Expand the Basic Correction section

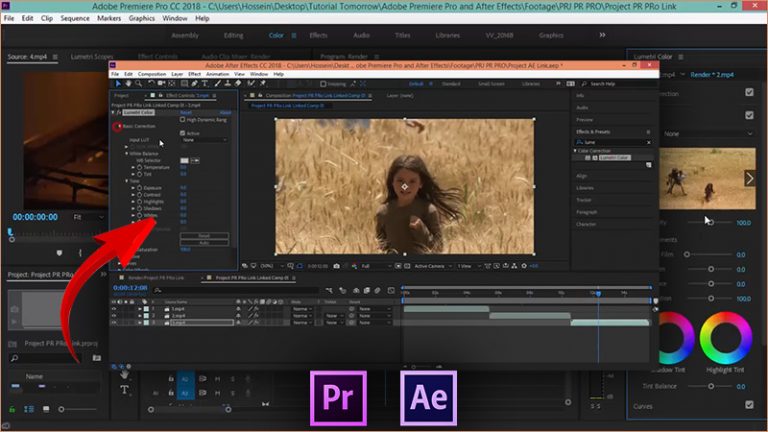pyautogui.click(x=117, y=126)
